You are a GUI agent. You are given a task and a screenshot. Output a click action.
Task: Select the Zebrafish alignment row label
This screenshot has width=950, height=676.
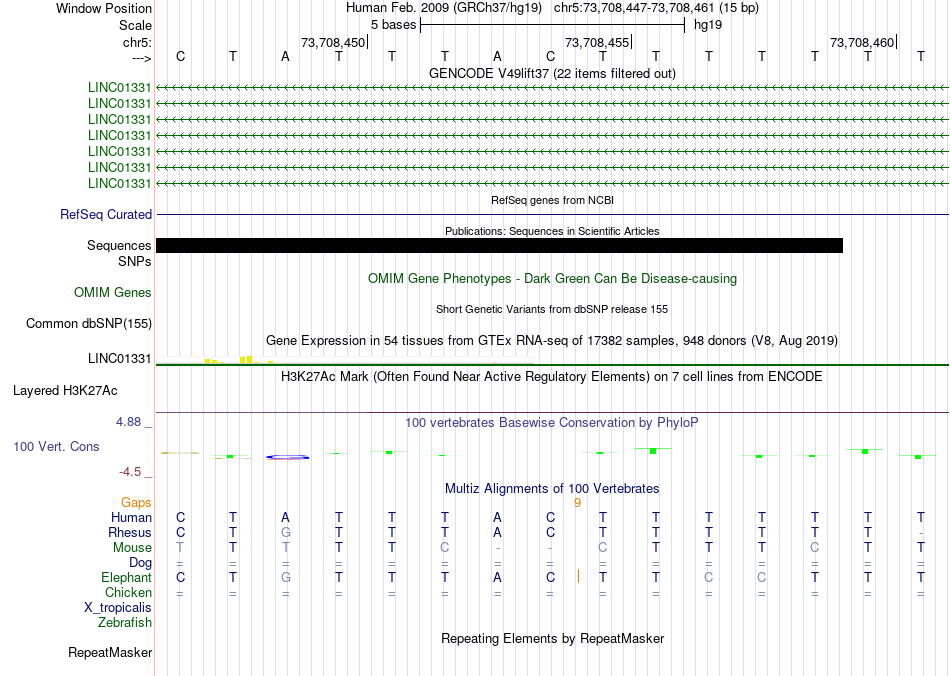click(125, 622)
